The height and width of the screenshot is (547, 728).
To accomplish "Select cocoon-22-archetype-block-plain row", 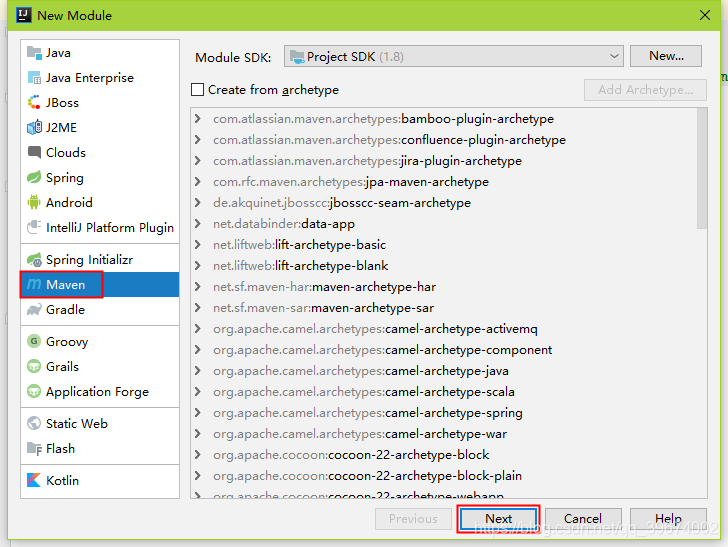I will coord(443,475).
